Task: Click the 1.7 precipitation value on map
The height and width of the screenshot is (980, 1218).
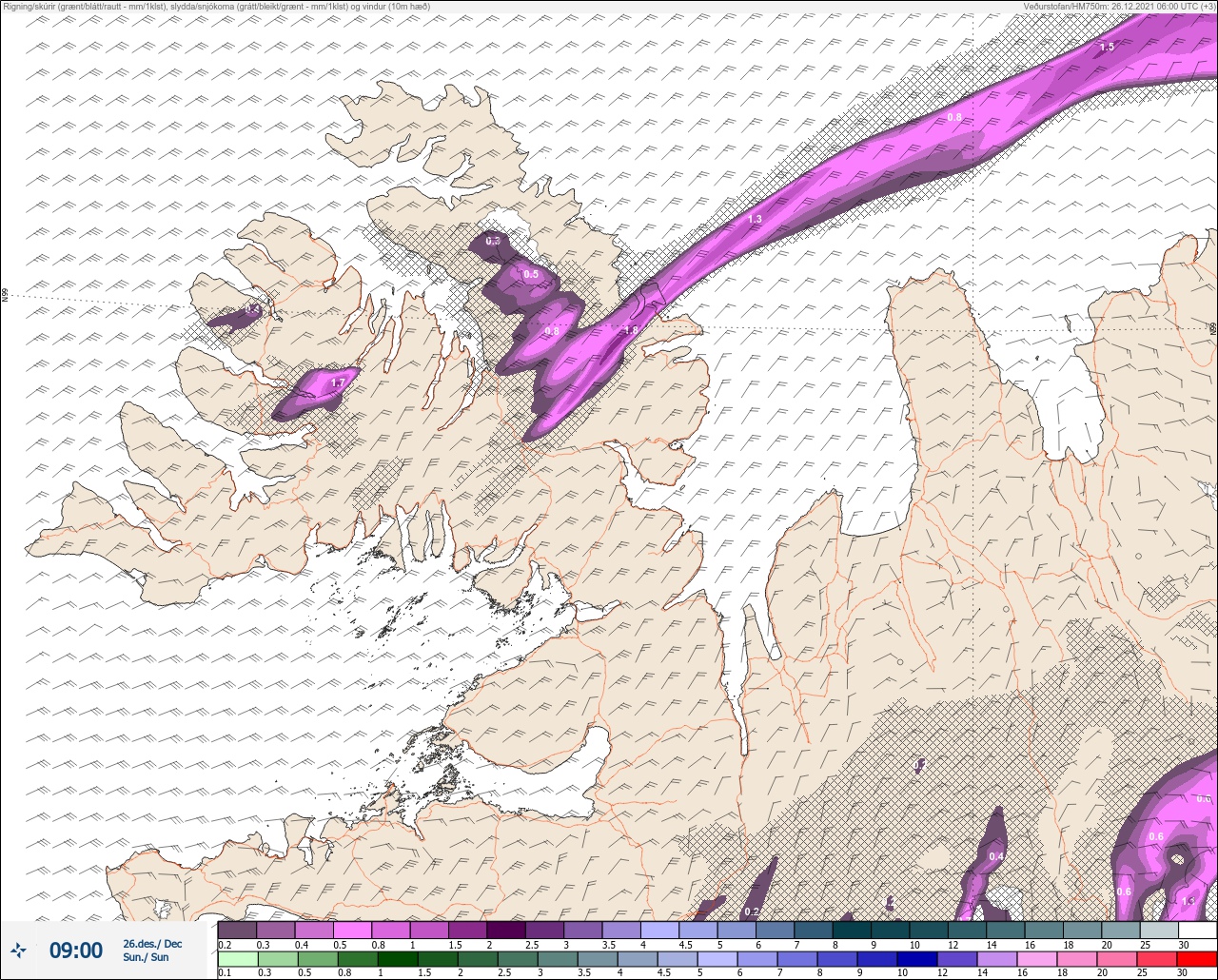Action: click(x=337, y=383)
